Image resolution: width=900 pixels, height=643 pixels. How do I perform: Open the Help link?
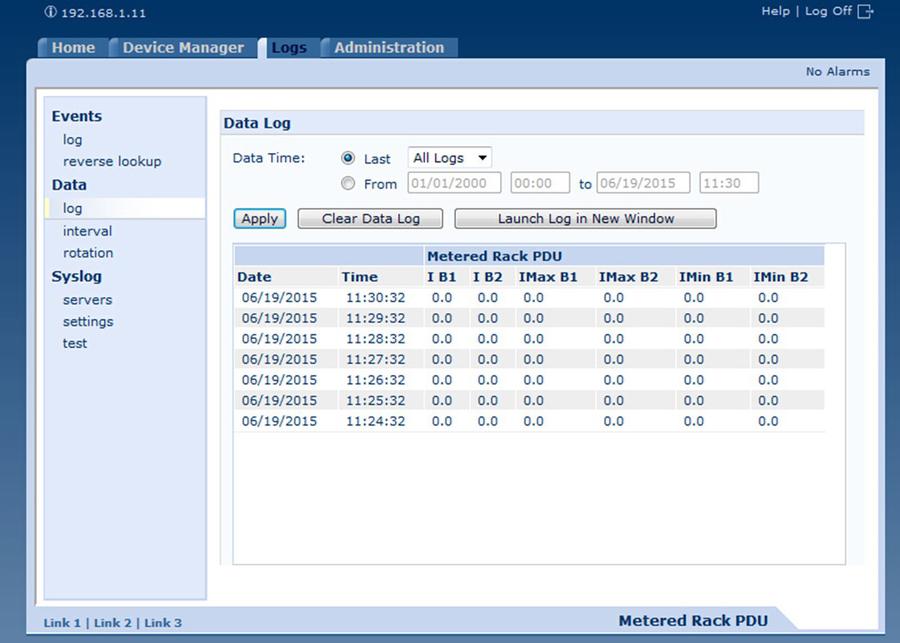(x=775, y=11)
